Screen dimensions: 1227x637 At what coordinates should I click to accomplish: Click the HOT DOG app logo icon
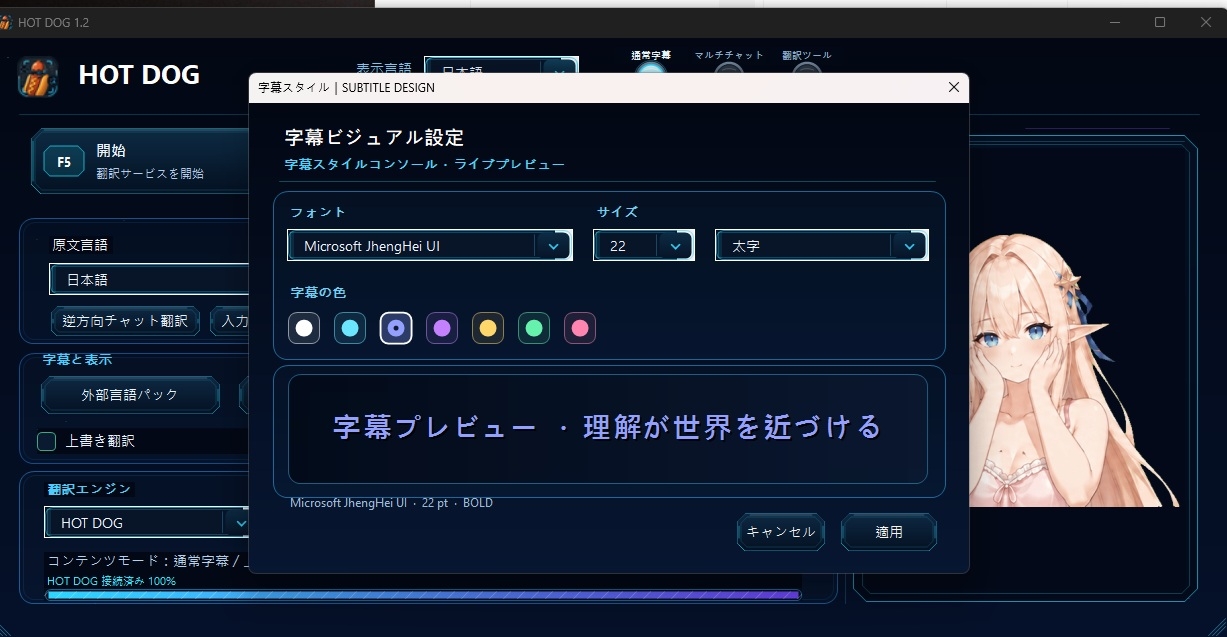pyautogui.click(x=37, y=76)
